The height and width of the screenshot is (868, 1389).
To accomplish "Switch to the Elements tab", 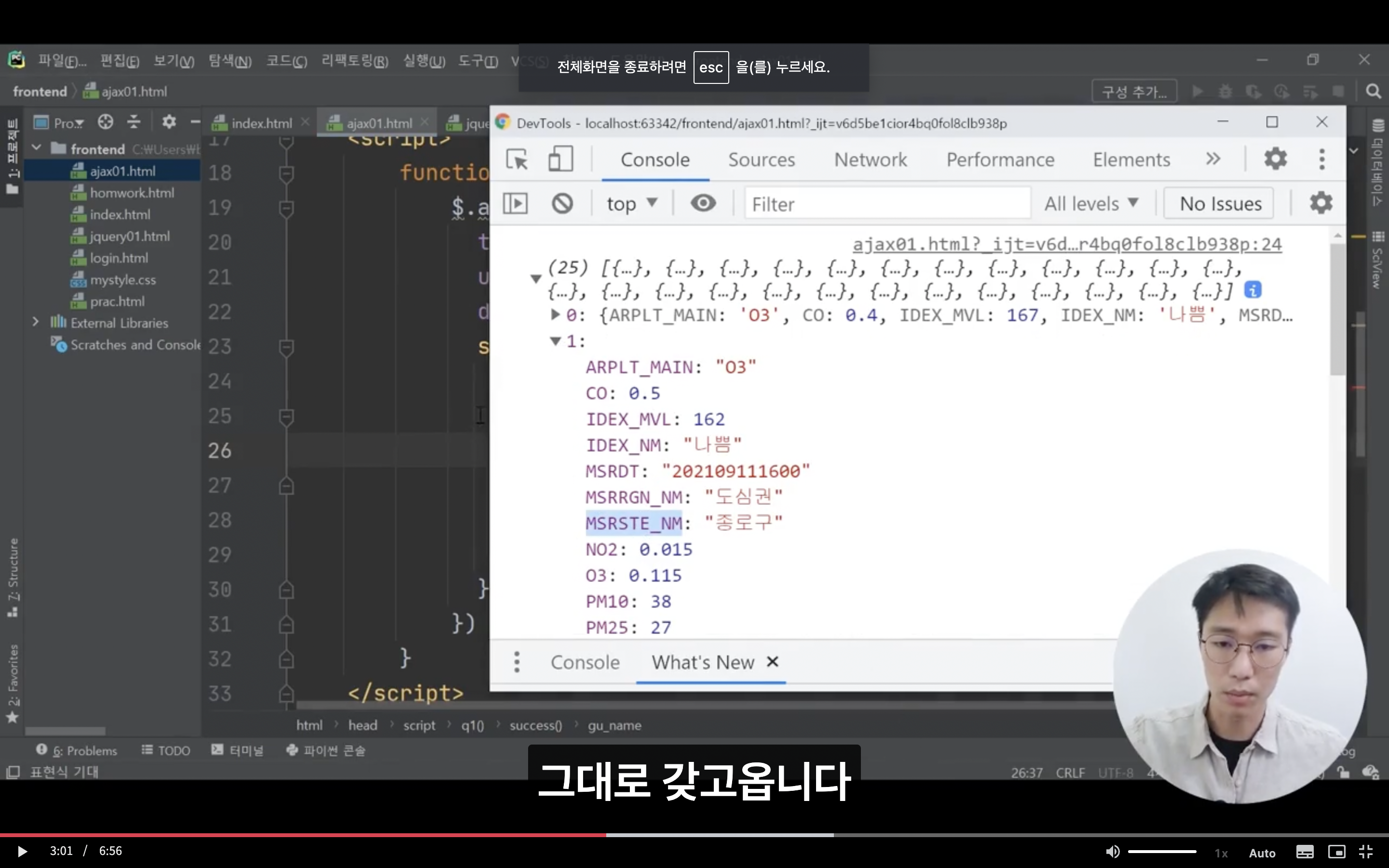I will point(1131,160).
